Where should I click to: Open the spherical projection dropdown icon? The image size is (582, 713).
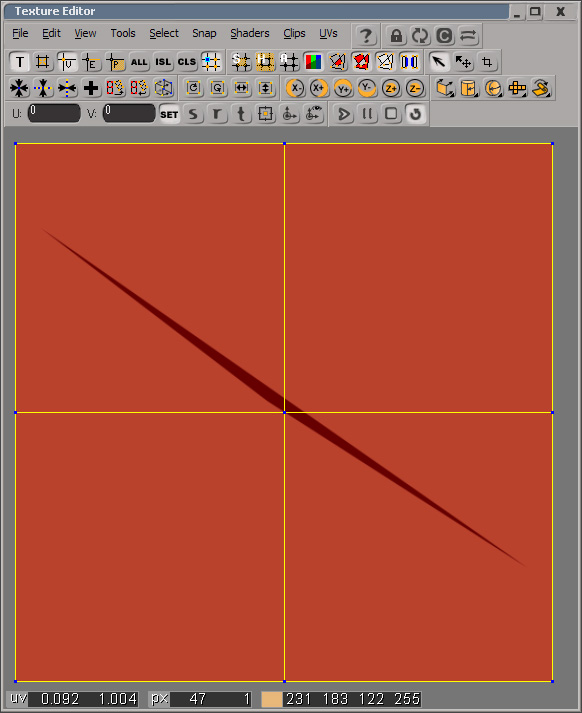pyautogui.click(x=493, y=88)
